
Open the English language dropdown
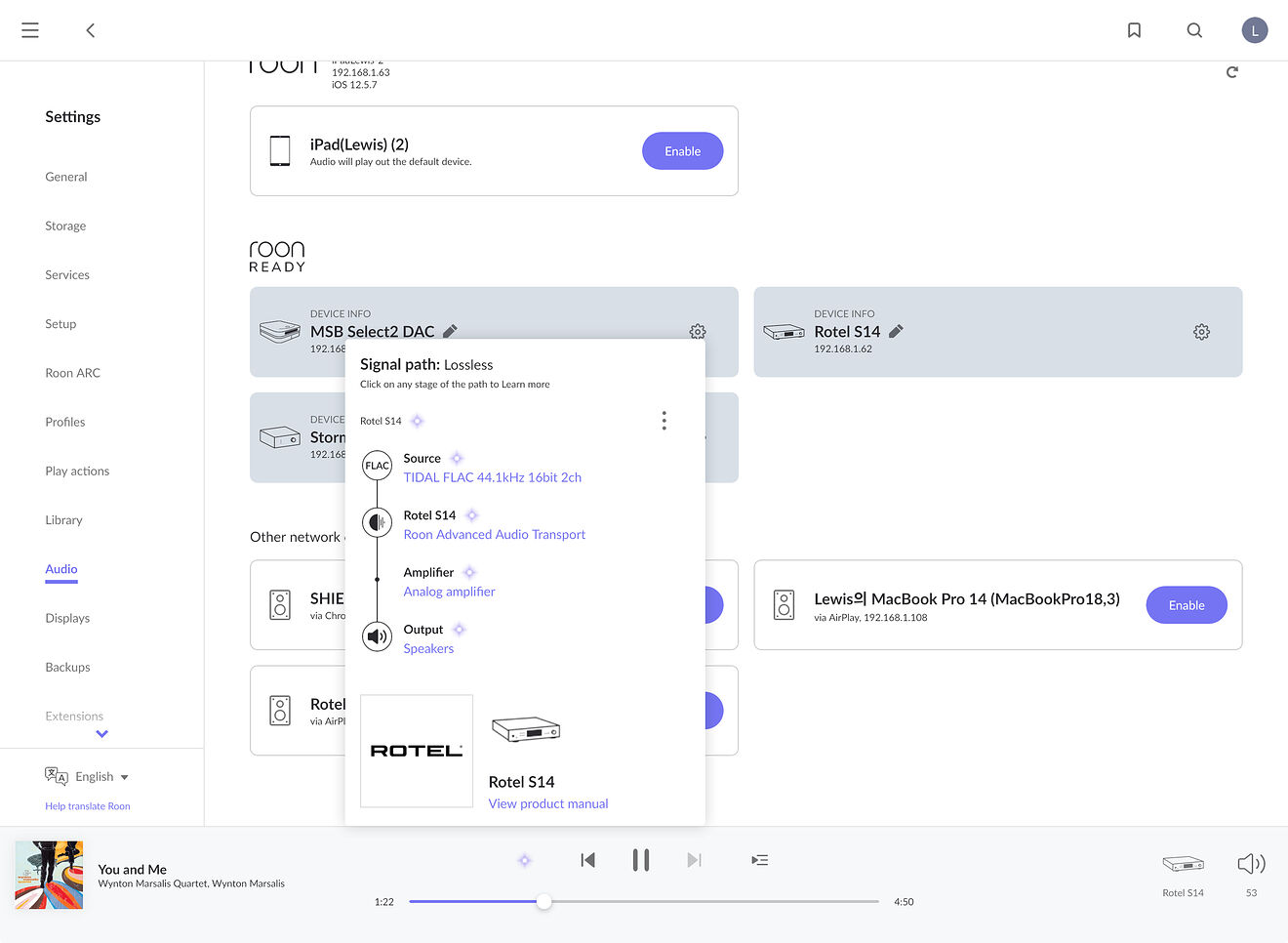click(87, 777)
